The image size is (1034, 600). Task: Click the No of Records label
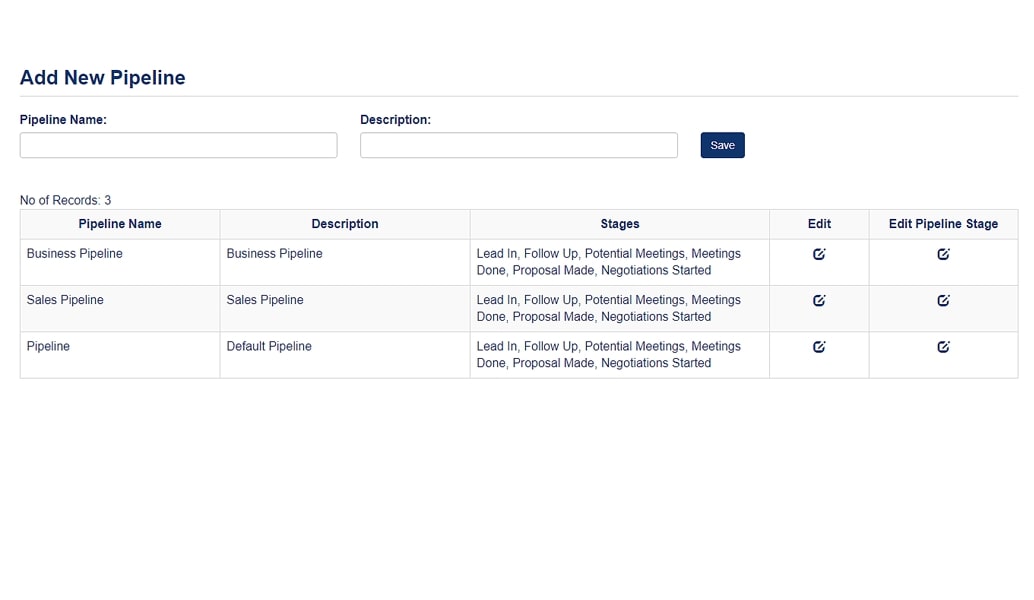point(64,200)
